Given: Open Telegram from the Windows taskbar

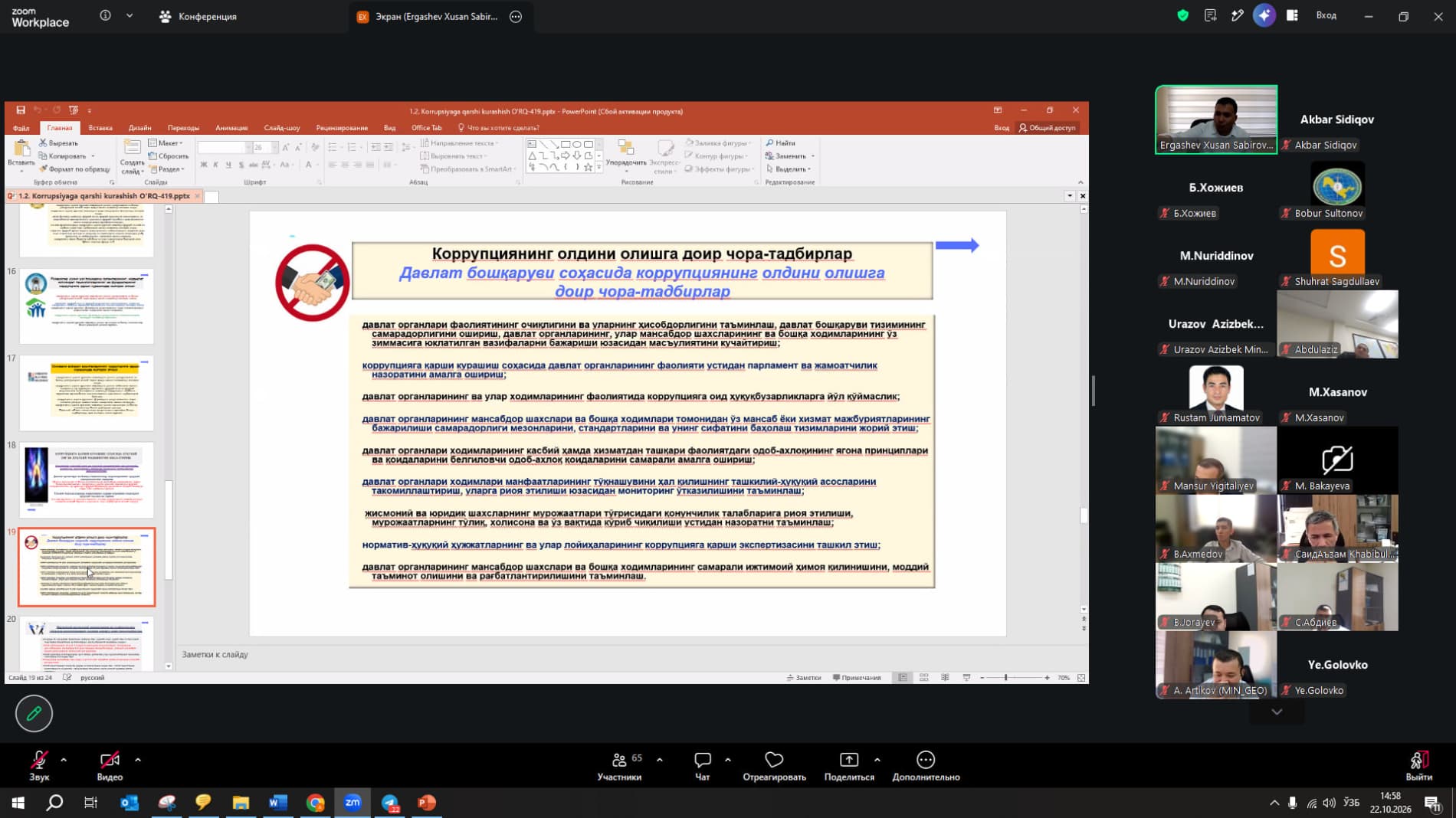Looking at the screenshot, I should [x=390, y=803].
